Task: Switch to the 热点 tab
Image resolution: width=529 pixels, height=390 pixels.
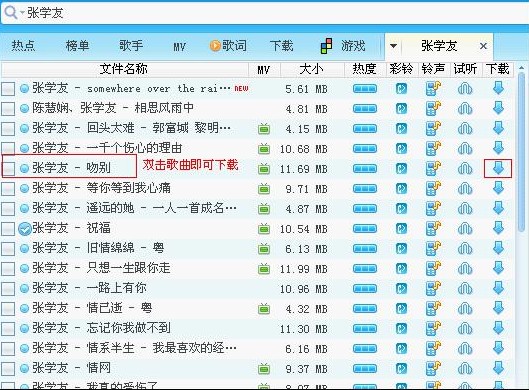Action: point(23,46)
